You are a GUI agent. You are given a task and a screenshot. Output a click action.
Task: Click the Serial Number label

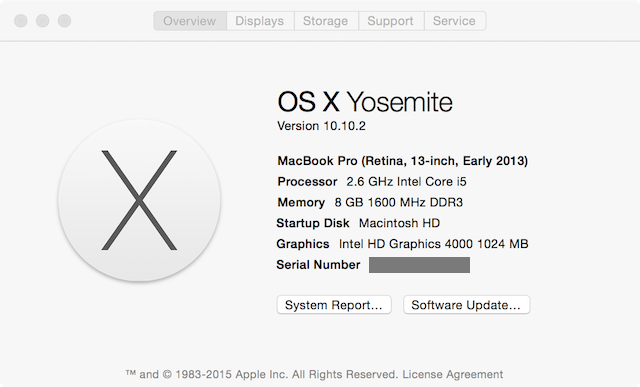tap(318, 265)
